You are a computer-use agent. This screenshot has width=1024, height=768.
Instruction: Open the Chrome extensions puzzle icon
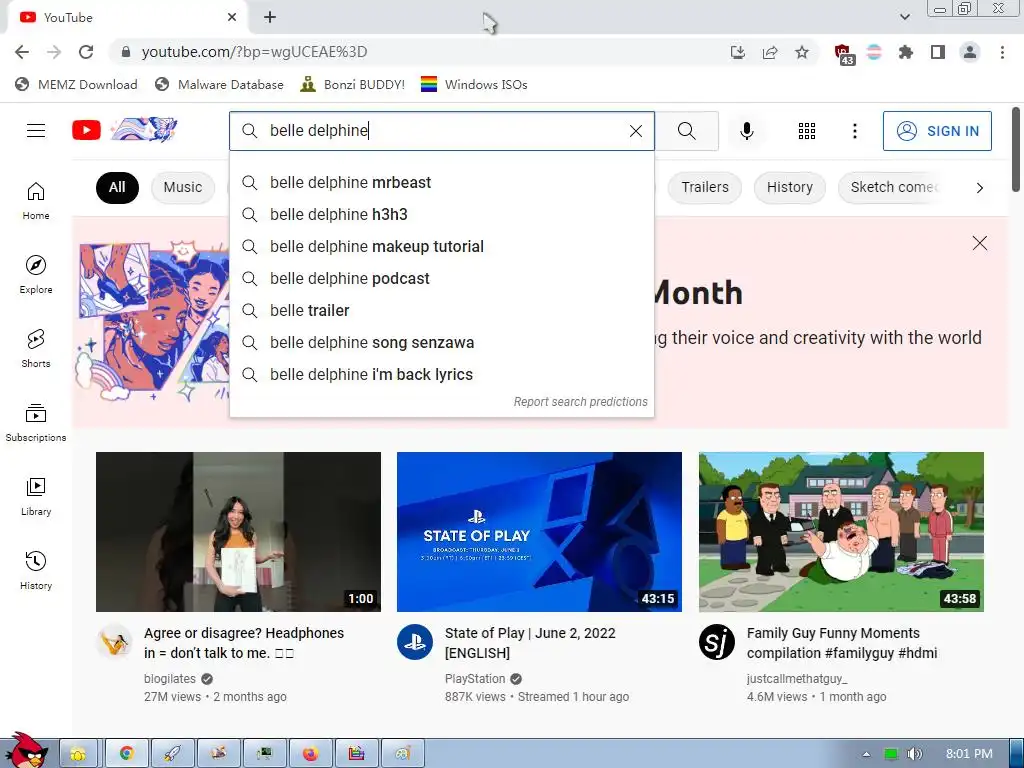point(905,52)
